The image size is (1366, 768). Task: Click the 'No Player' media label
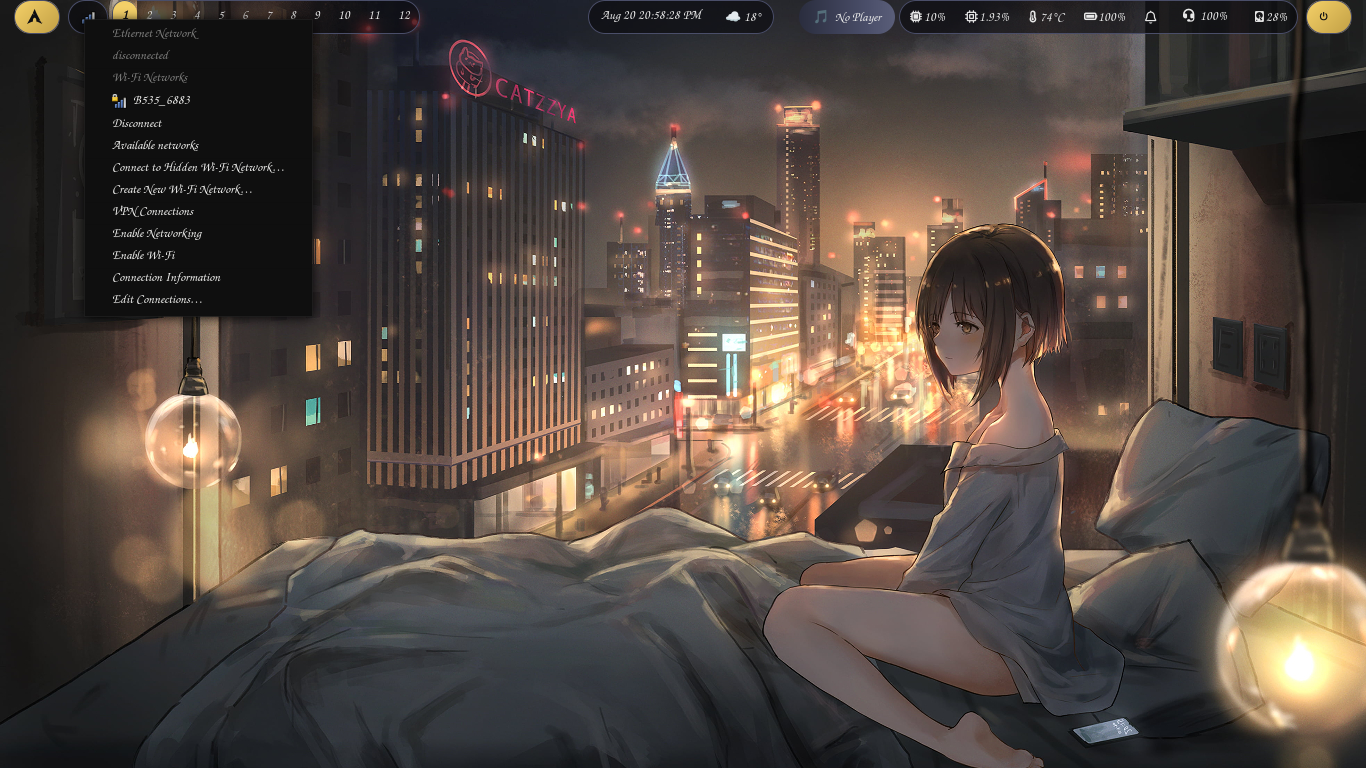(859, 17)
